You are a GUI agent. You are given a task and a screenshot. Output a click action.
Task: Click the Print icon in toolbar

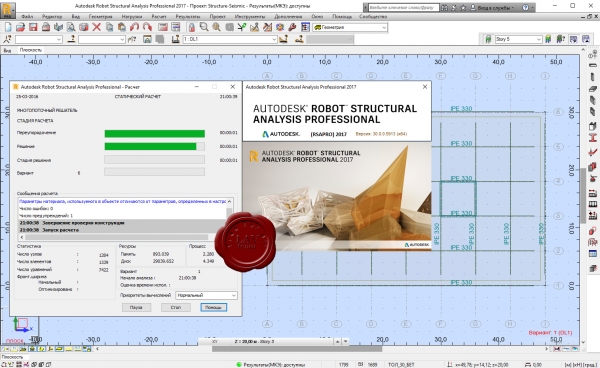(x=46, y=27)
